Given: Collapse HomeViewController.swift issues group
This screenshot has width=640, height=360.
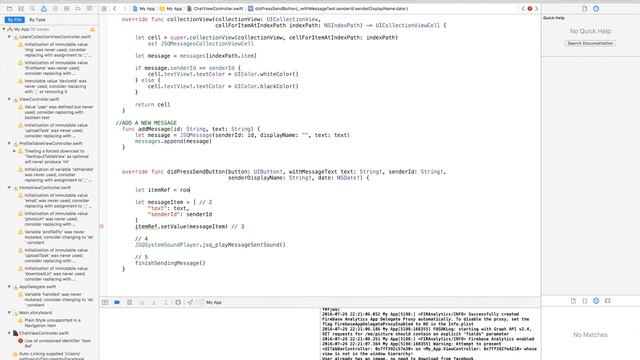Looking at the screenshot, I should coord(9,187).
